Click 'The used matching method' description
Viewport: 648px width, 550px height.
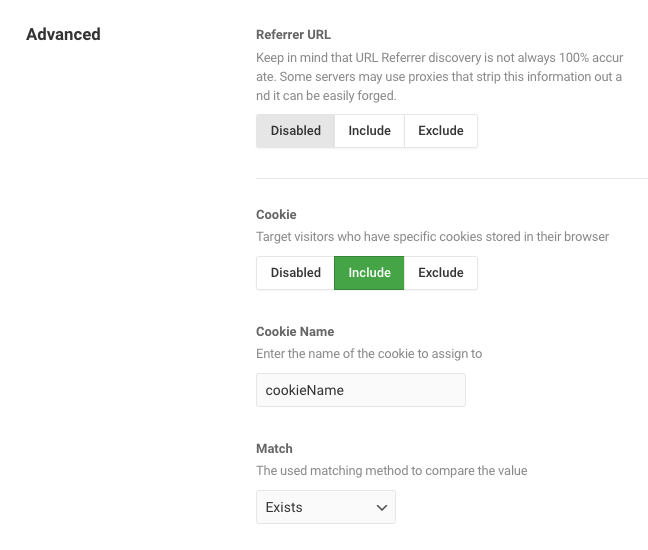(391, 471)
